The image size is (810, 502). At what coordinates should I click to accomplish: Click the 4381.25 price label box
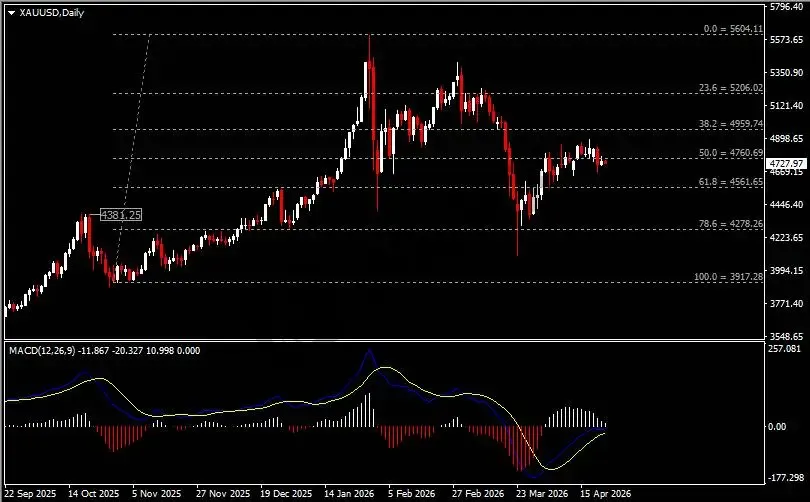click(x=120, y=215)
